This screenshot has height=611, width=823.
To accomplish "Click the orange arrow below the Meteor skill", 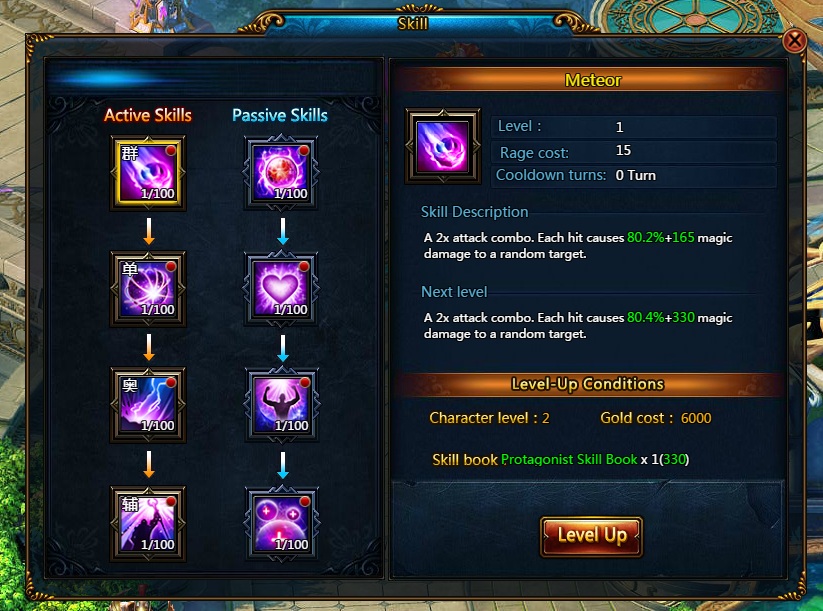I will coord(149,231).
